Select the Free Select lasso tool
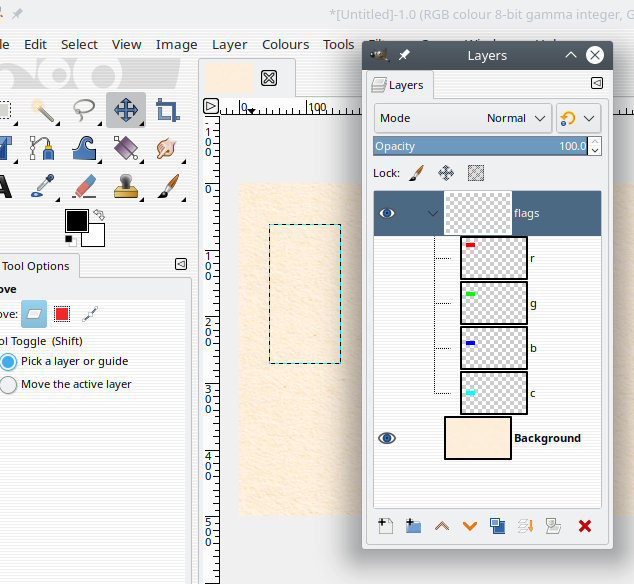This screenshot has width=634, height=584. pos(84,110)
